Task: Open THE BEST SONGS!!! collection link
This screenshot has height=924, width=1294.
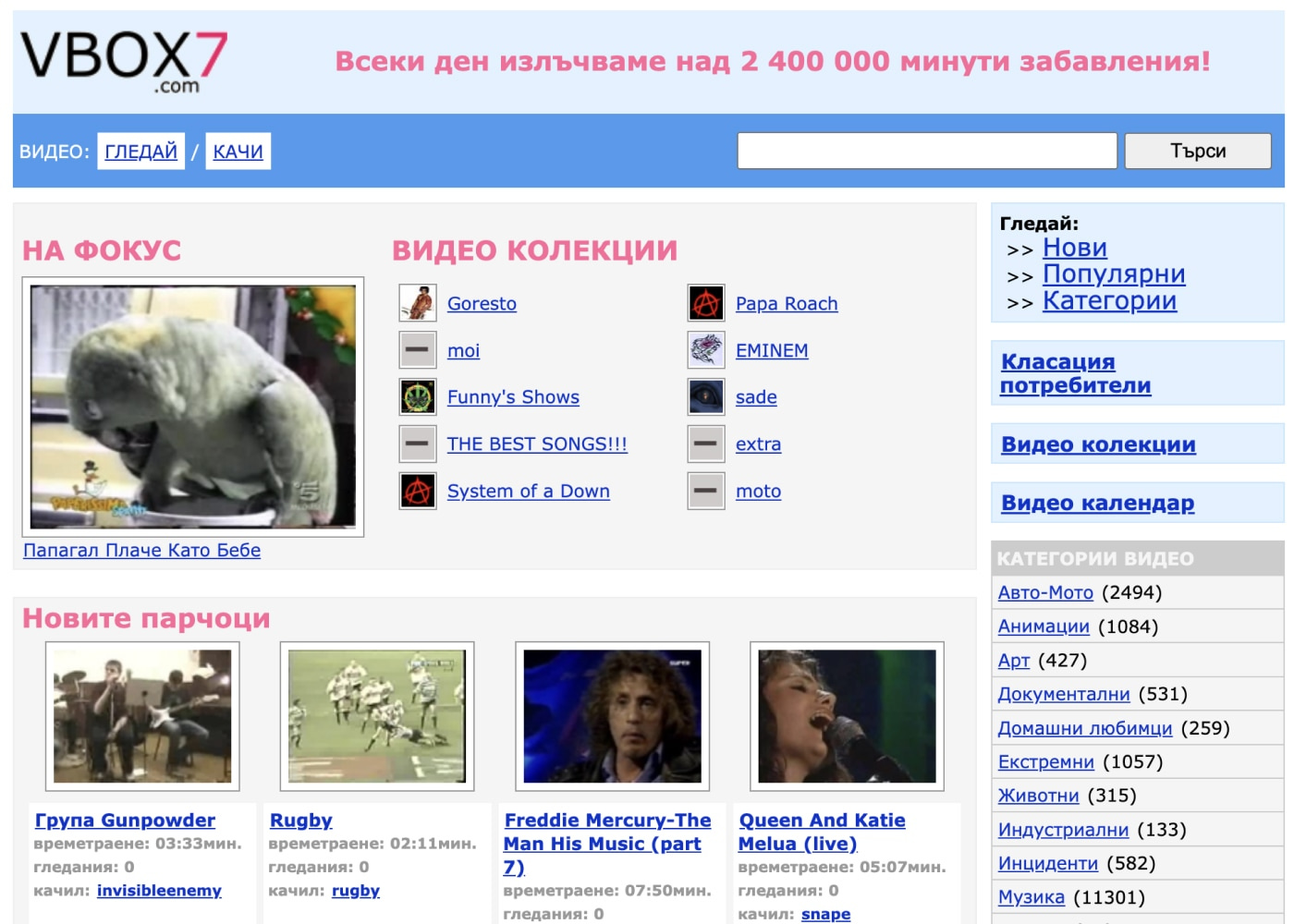Action: coord(537,444)
